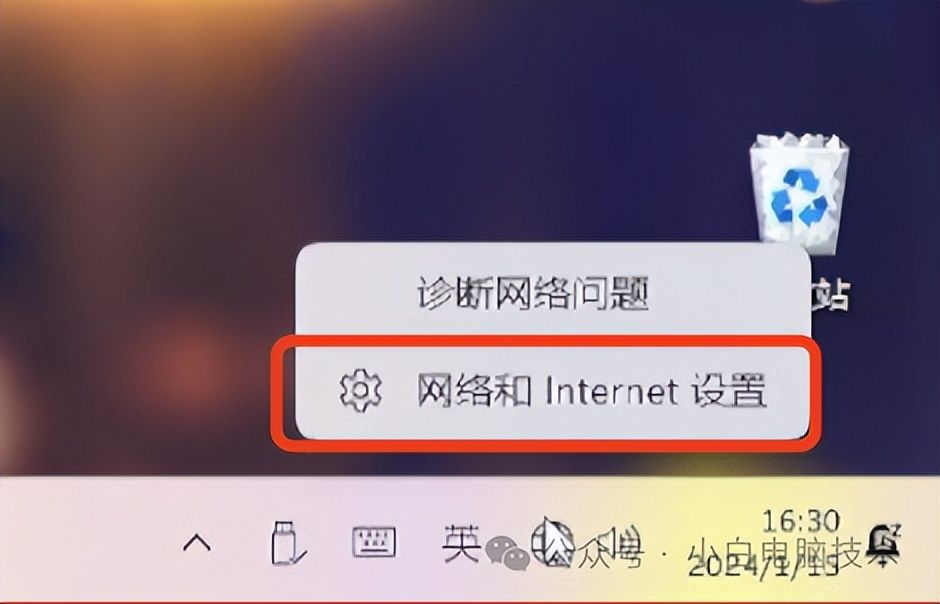This screenshot has height=604, width=940.
Task: Click the 16:30 clock on the taskbar
Action: (x=801, y=521)
